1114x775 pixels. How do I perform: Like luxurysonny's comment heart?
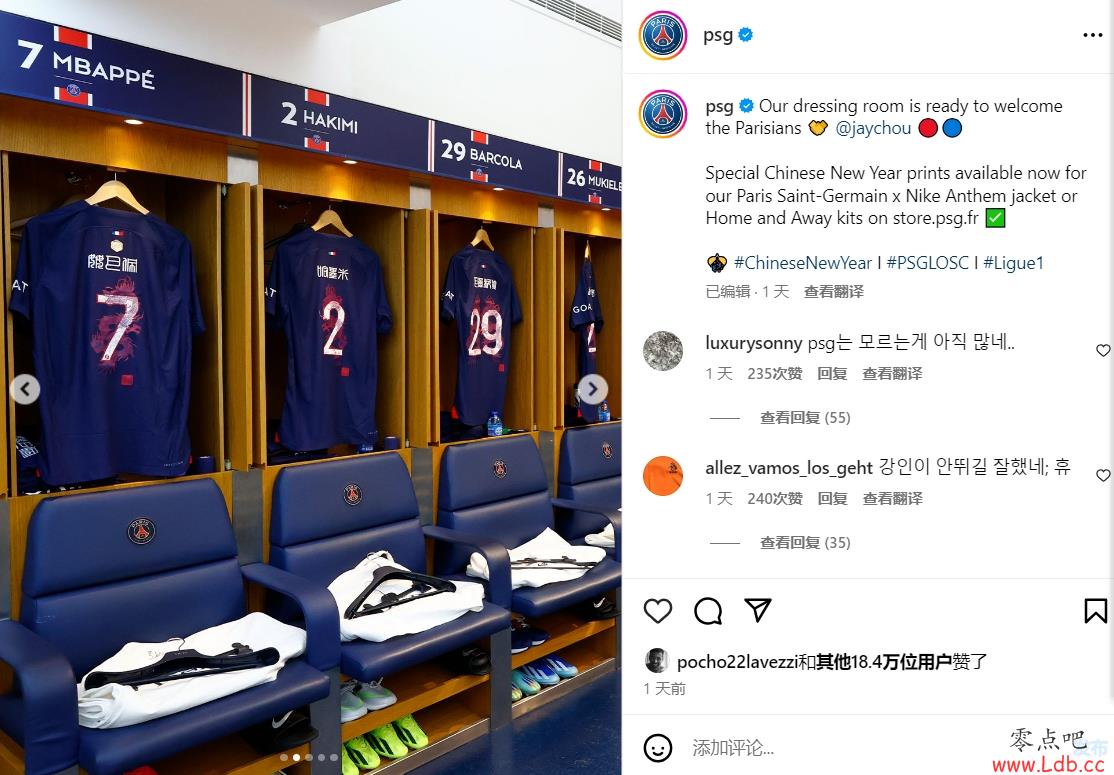tap(1103, 350)
